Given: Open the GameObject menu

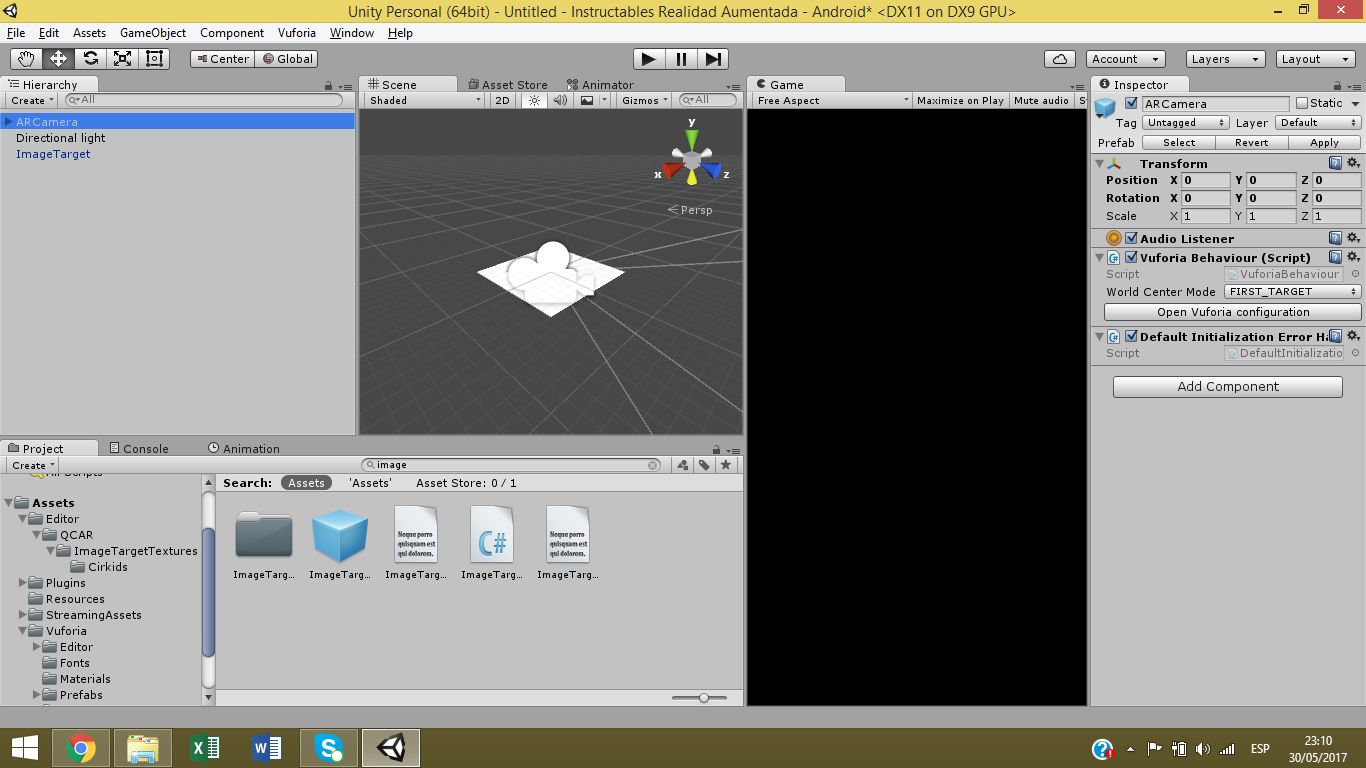Looking at the screenshot, I should coord(153,33).
